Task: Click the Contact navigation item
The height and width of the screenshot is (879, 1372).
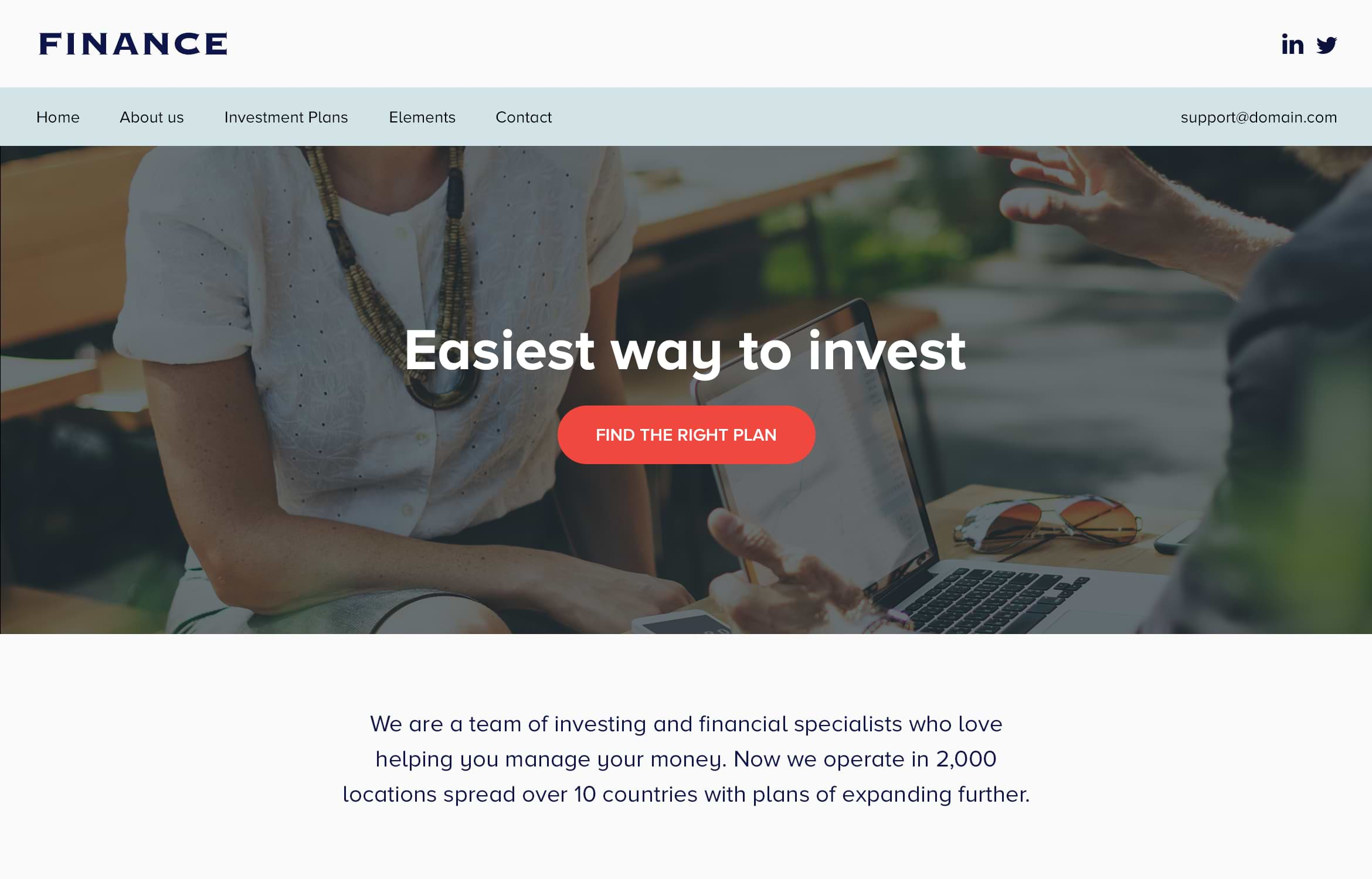Action: point(523,116)
